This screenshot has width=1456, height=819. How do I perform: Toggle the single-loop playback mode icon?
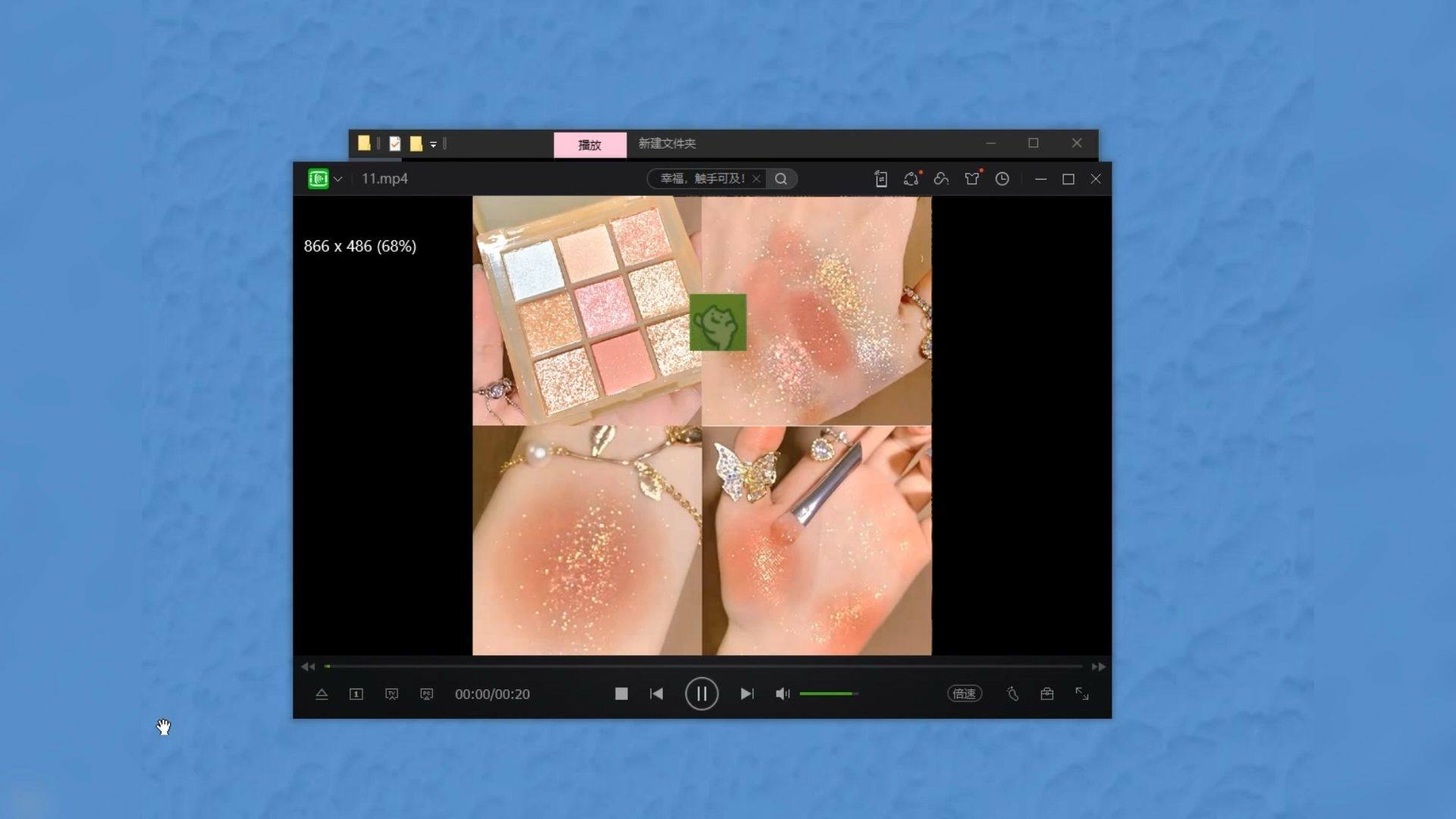click(356, 694)
